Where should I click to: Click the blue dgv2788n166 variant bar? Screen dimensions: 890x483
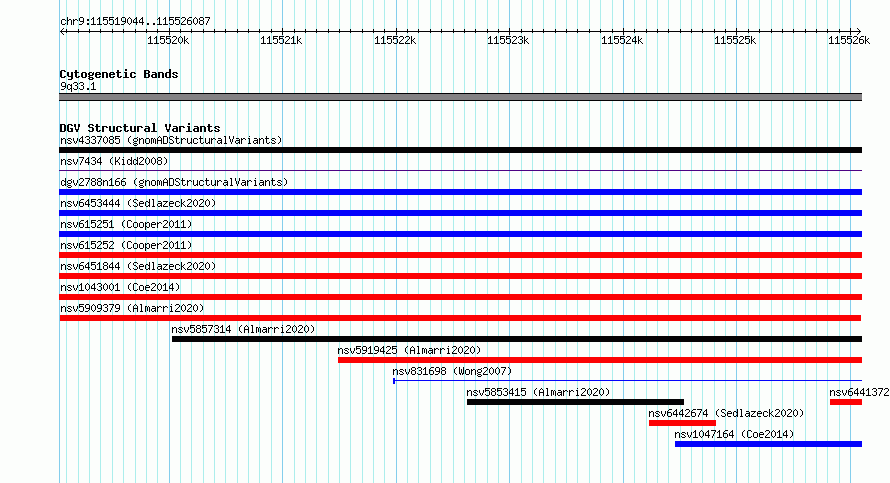[x=460, y=192]
